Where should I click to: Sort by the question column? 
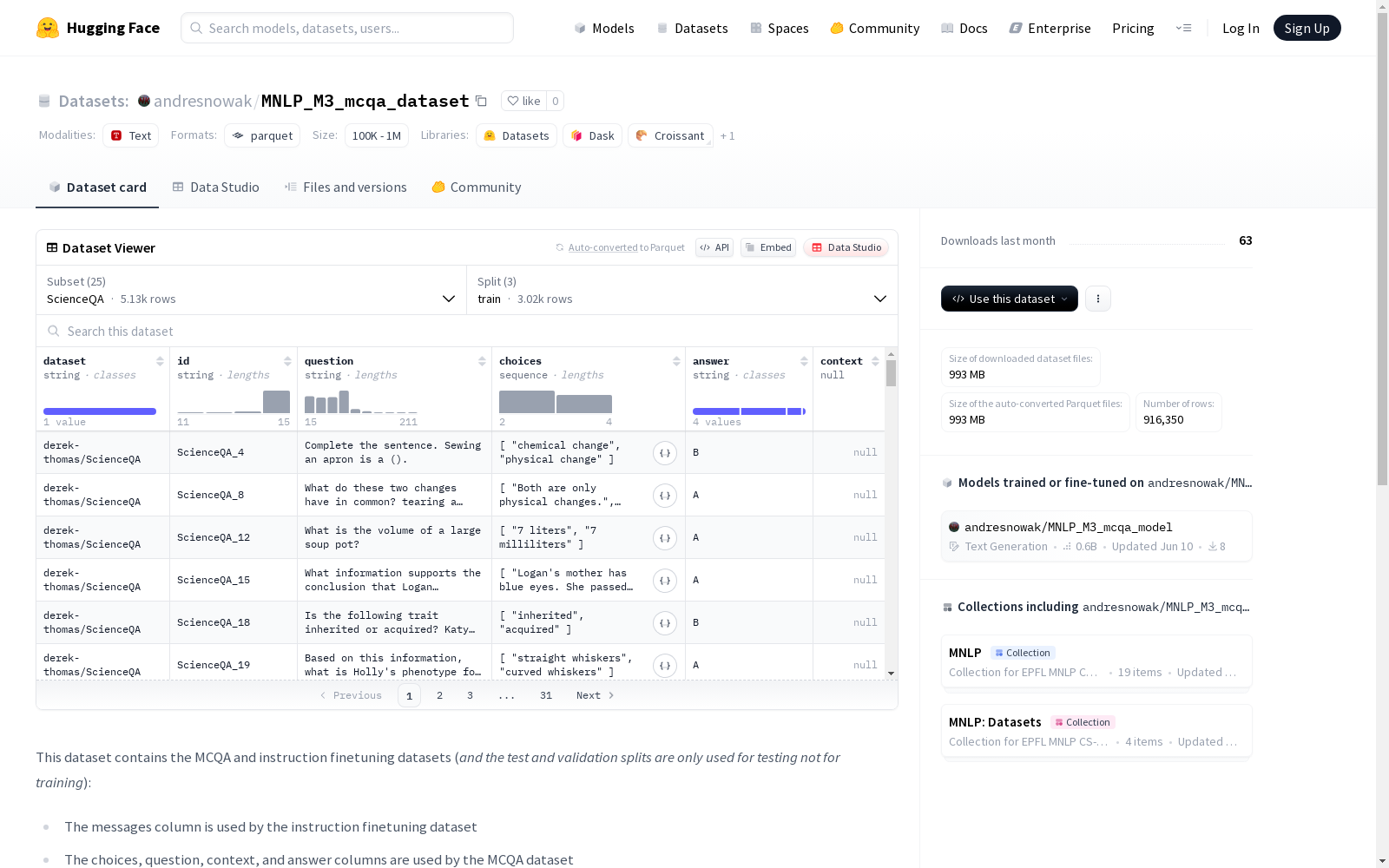[x=482, y=361]
